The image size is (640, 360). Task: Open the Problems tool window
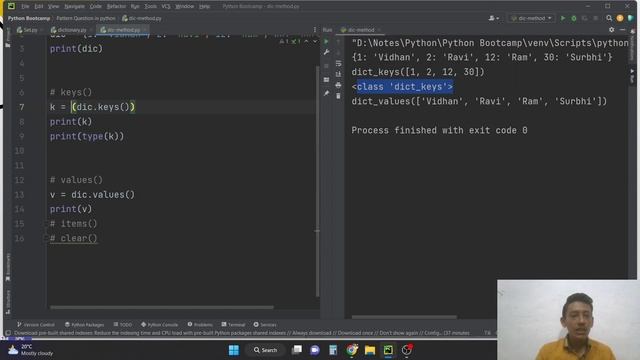click(200, 325)
